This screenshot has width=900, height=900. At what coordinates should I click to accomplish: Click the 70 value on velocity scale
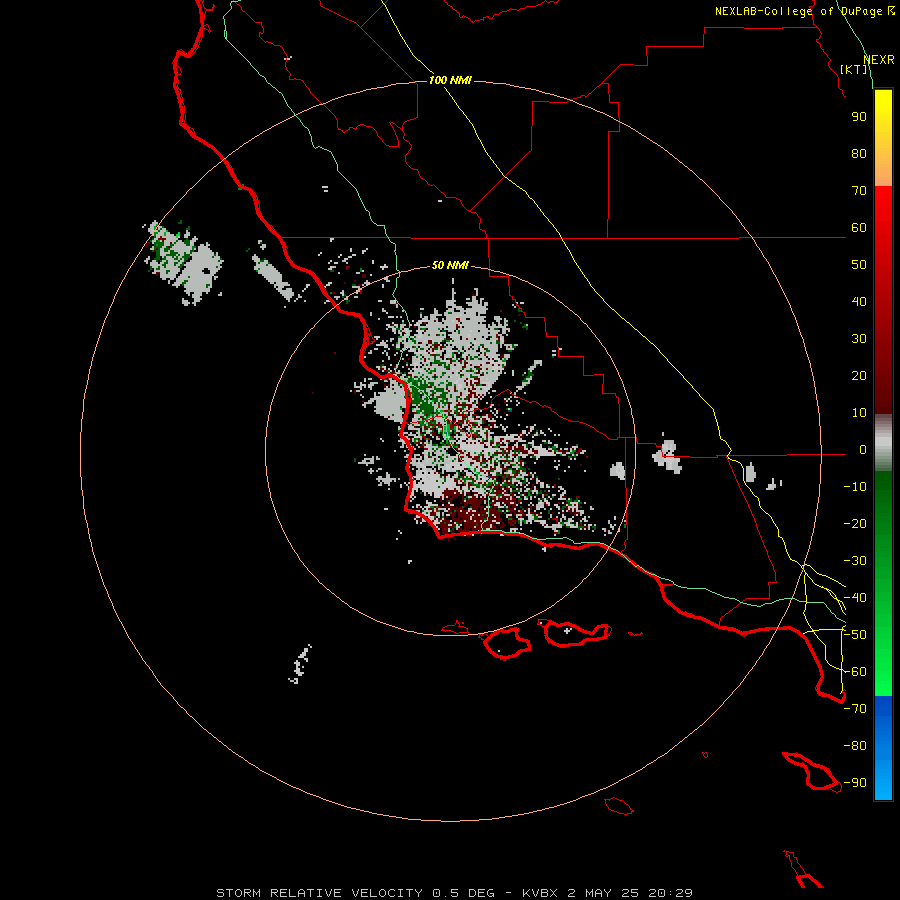coord(859,191)
